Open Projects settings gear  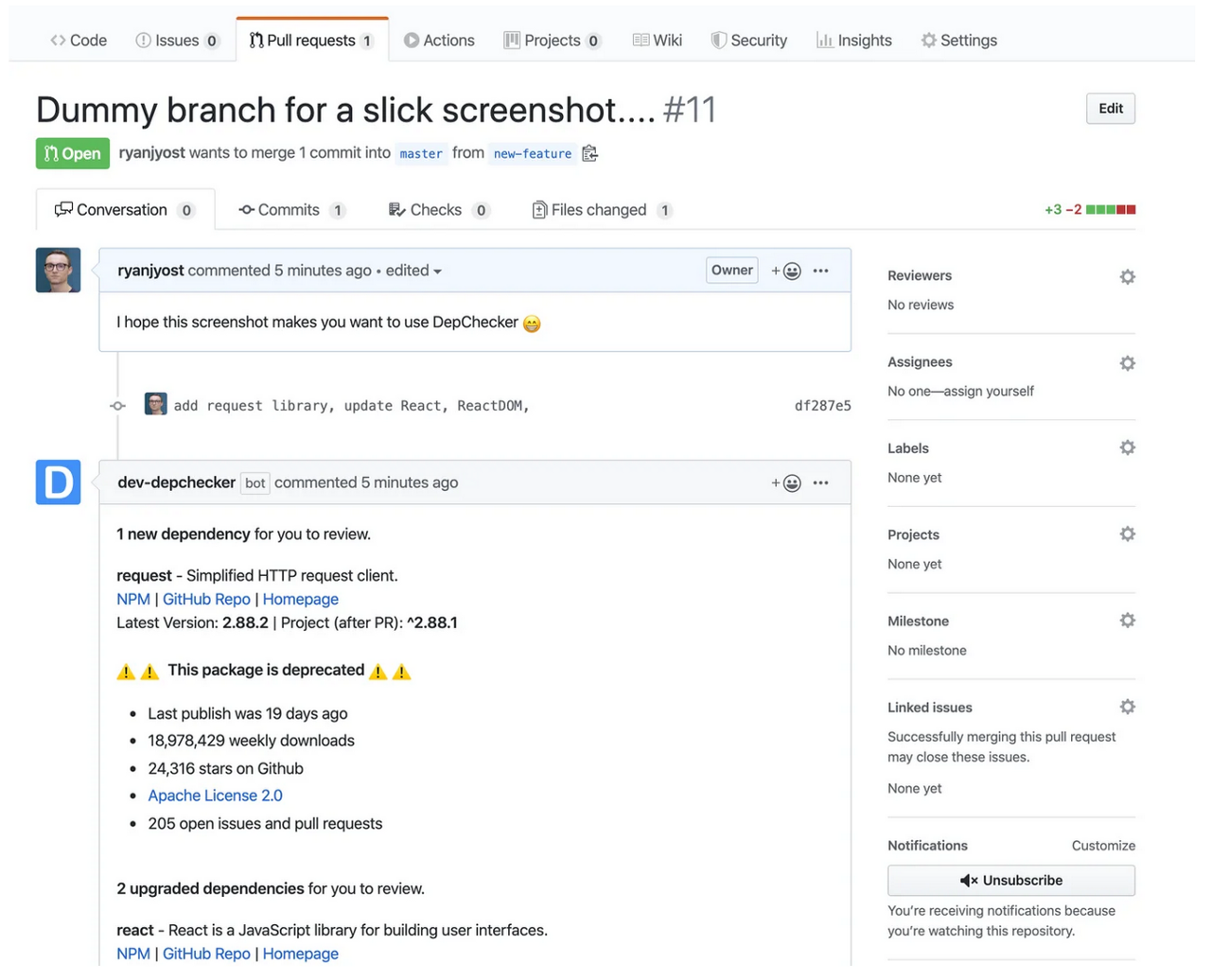pos(1127,534)
